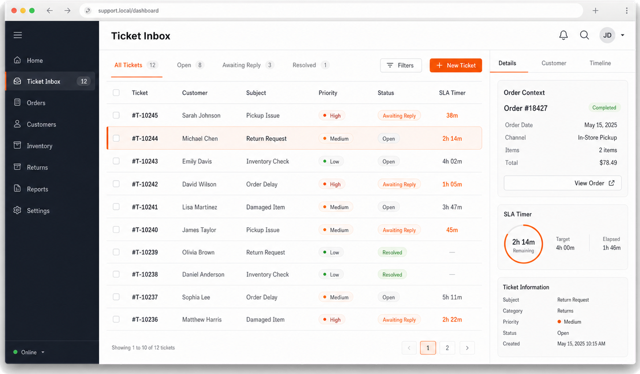Check the box for ticket #T-10240
This screenshot has width=640, height=374.
pyautogui.click(x=116, y=230)
